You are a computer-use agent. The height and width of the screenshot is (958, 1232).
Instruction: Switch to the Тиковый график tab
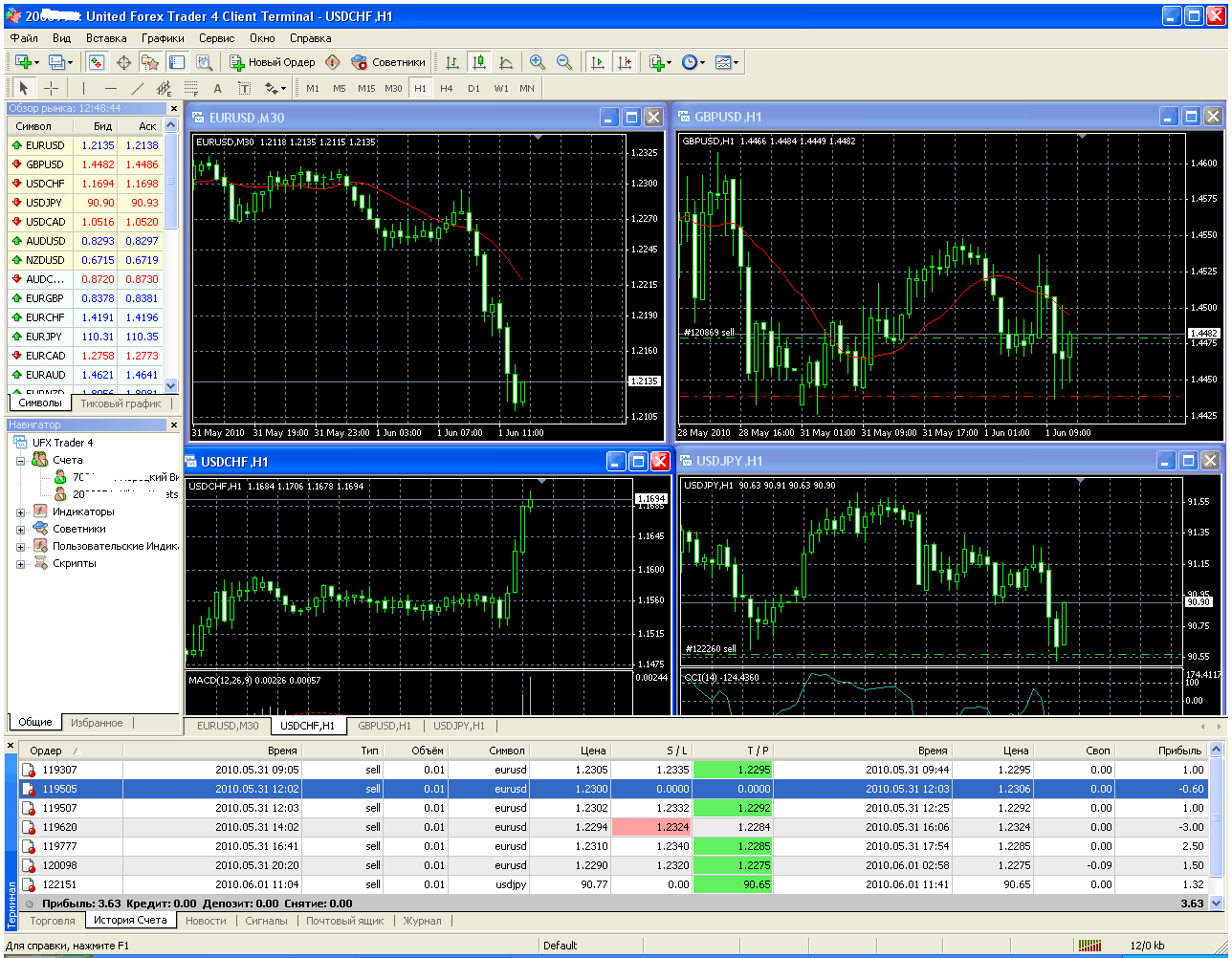tap(121, 403)
